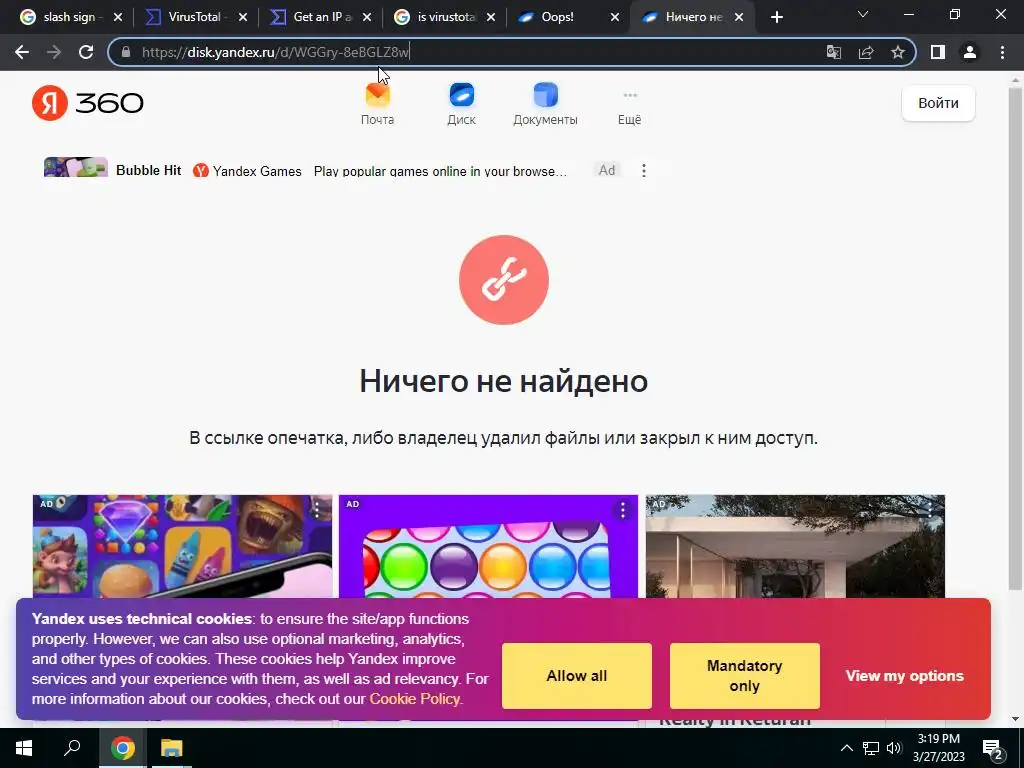
Task: Choose Mandatory only cookies button
Action: (744, 676)
